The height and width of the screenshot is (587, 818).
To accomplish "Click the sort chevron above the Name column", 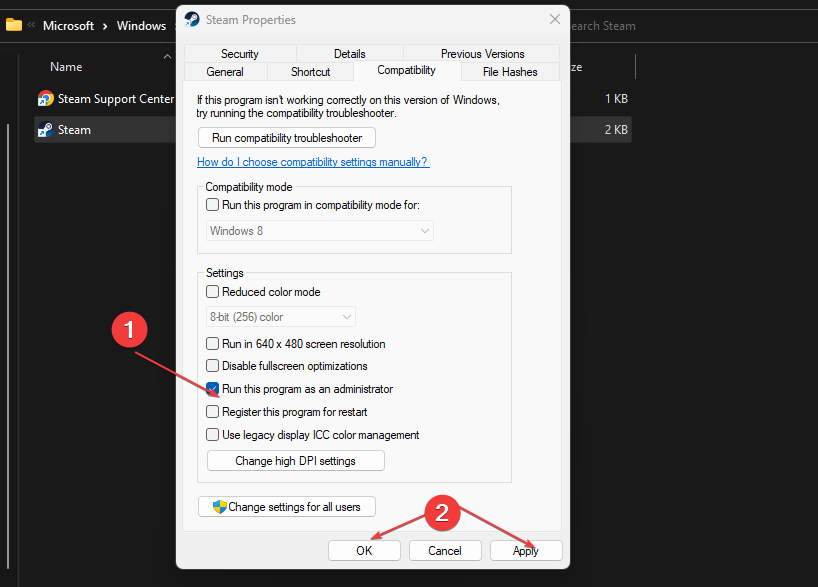I will pos(167,56).
